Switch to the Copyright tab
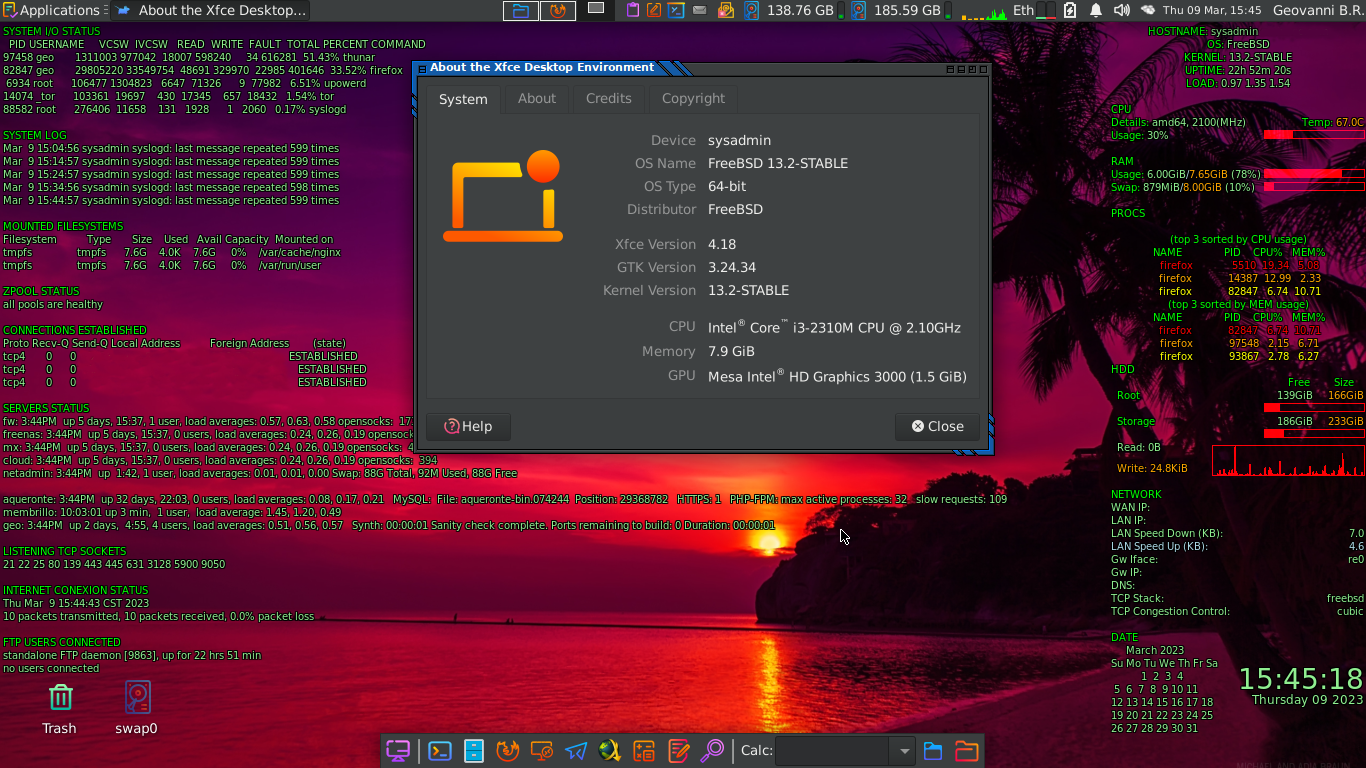The image size is (1366, 768). click(x=693, y=98)
